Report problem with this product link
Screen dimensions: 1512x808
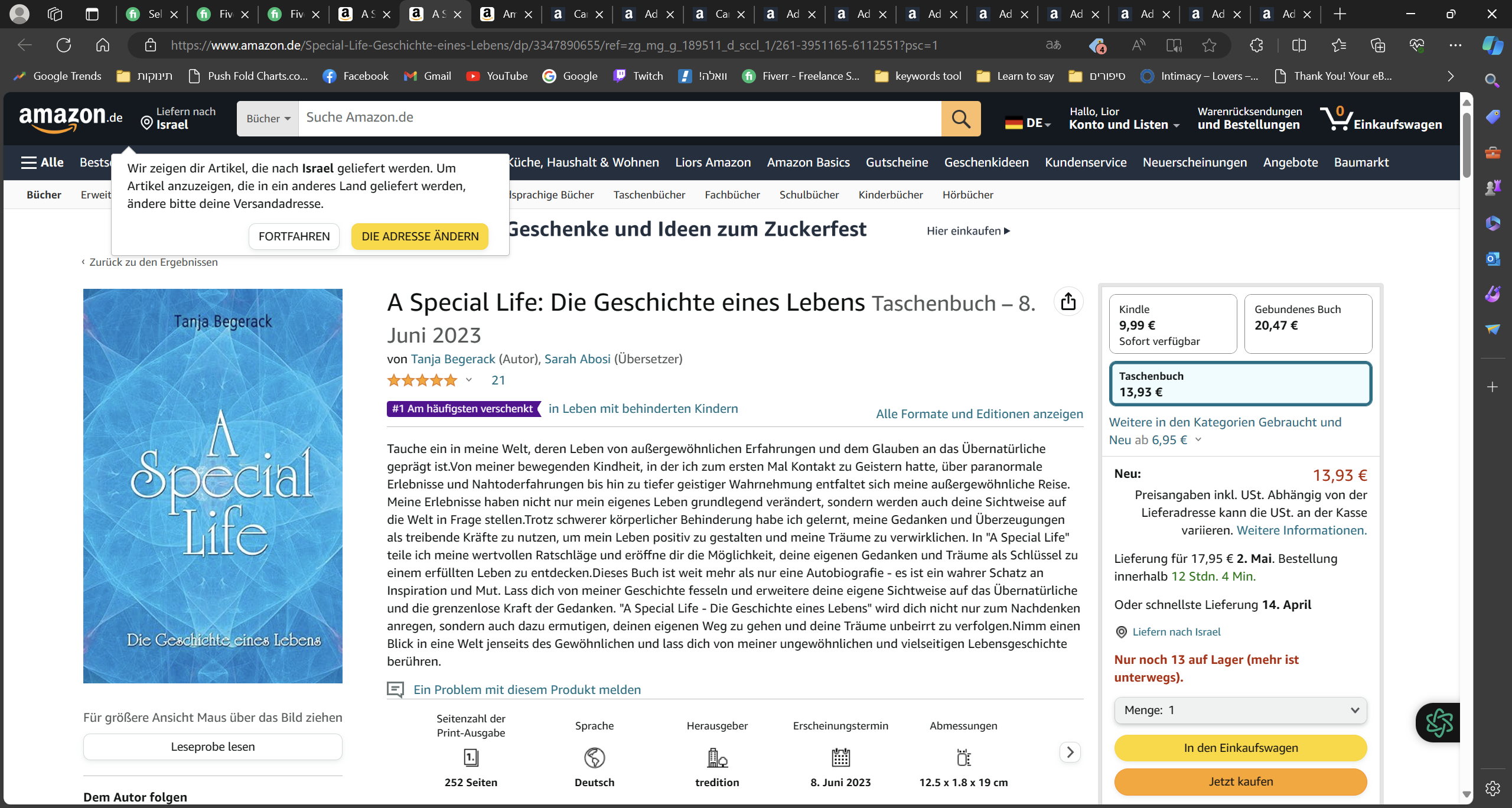click(527, 689)
